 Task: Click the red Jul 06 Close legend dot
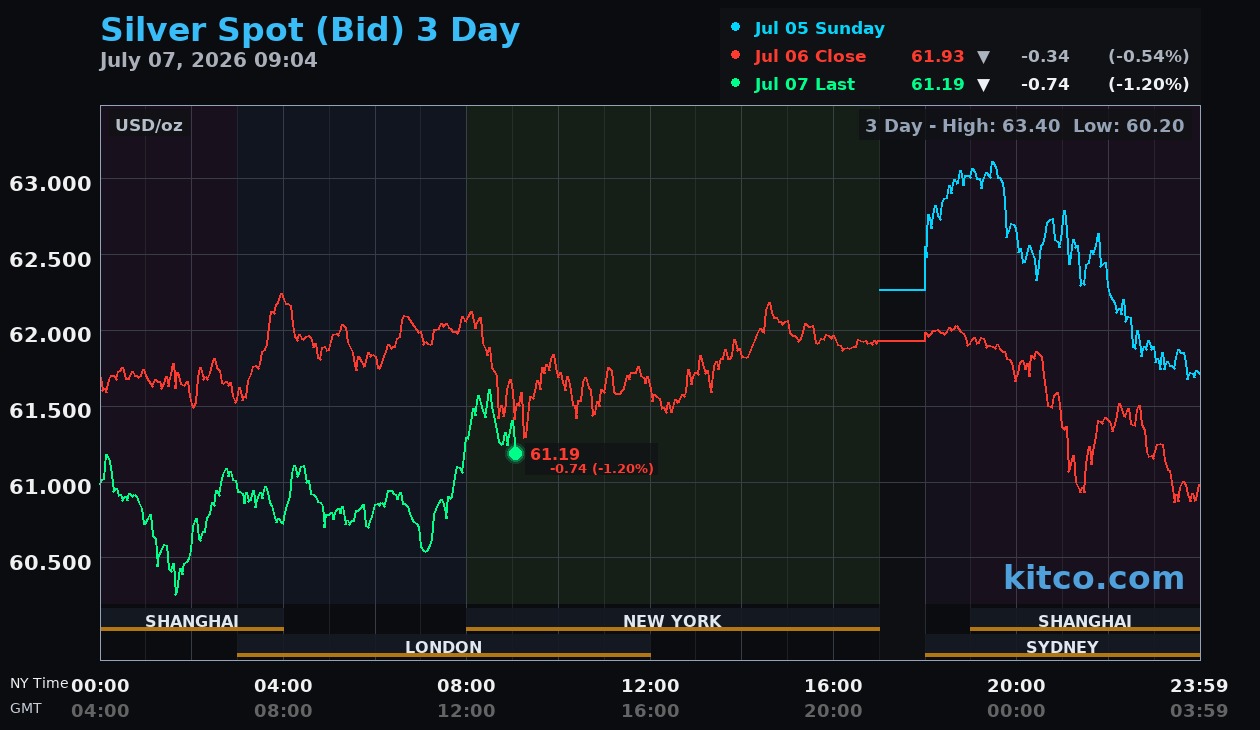point(736,56)
